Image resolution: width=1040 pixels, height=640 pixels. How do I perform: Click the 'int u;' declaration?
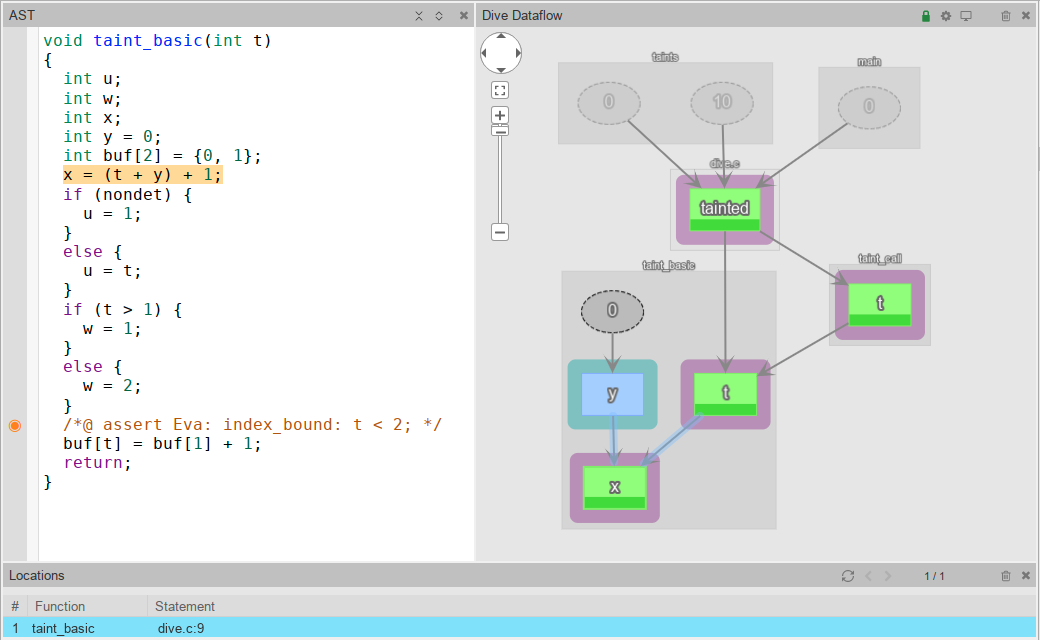click(x=92, y=79)
